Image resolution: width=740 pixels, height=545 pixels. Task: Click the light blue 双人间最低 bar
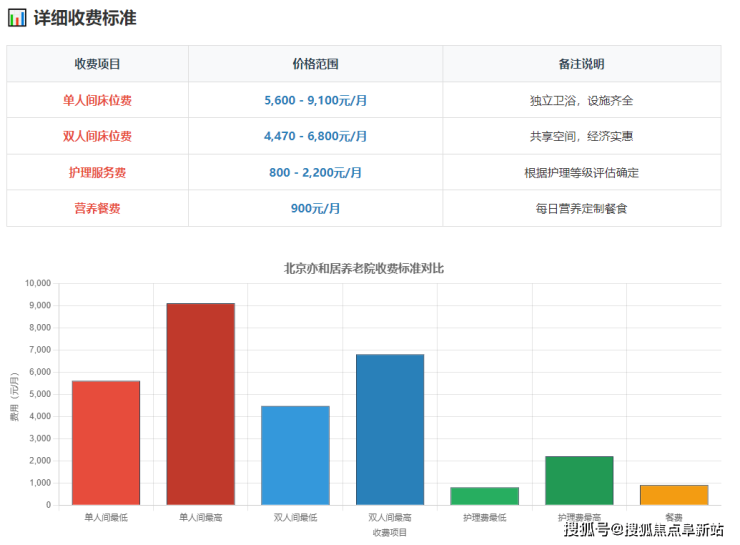(295, 455)
